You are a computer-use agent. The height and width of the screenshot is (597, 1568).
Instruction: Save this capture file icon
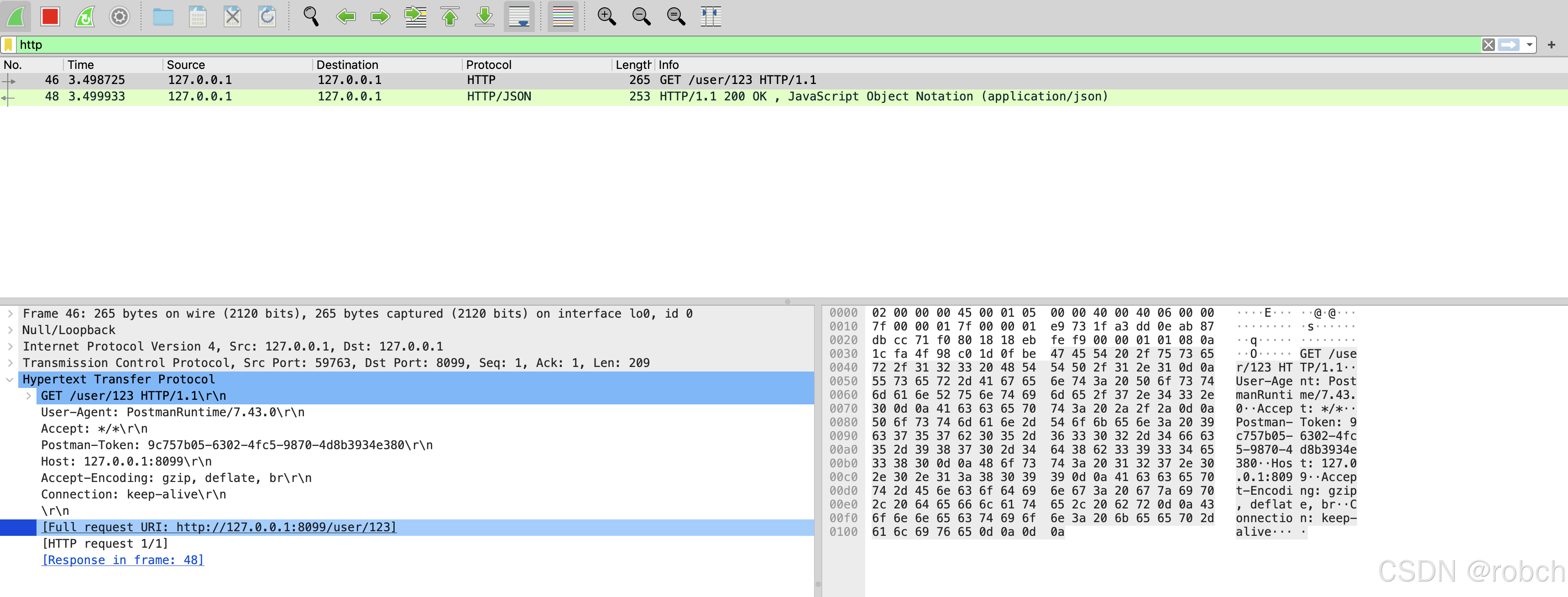(198, 16)
